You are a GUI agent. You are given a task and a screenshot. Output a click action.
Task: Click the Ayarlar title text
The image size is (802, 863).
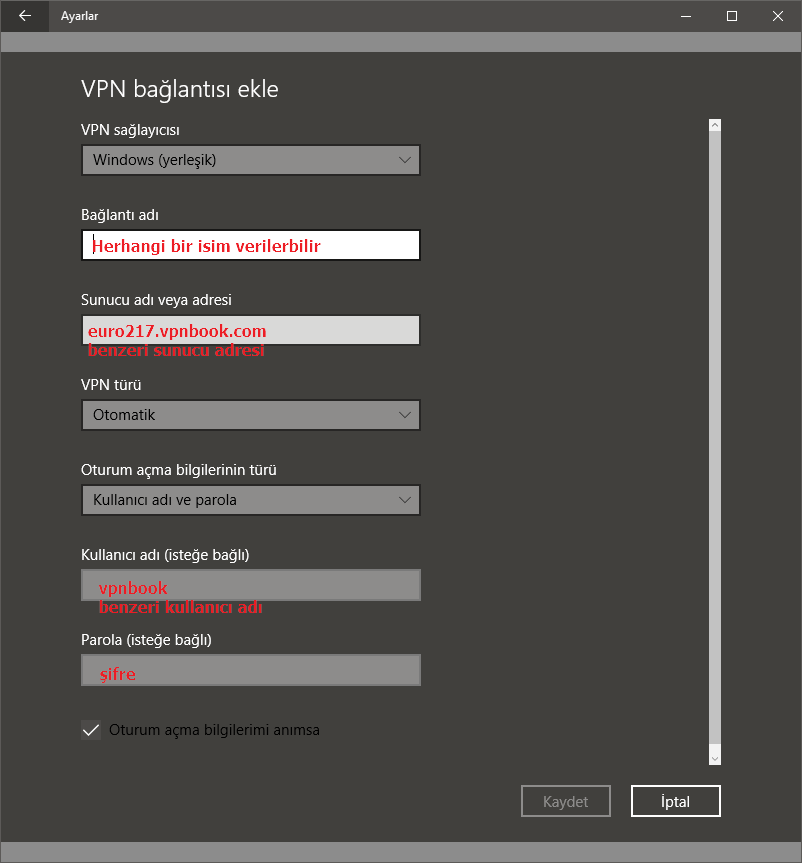tap(79, 16)
